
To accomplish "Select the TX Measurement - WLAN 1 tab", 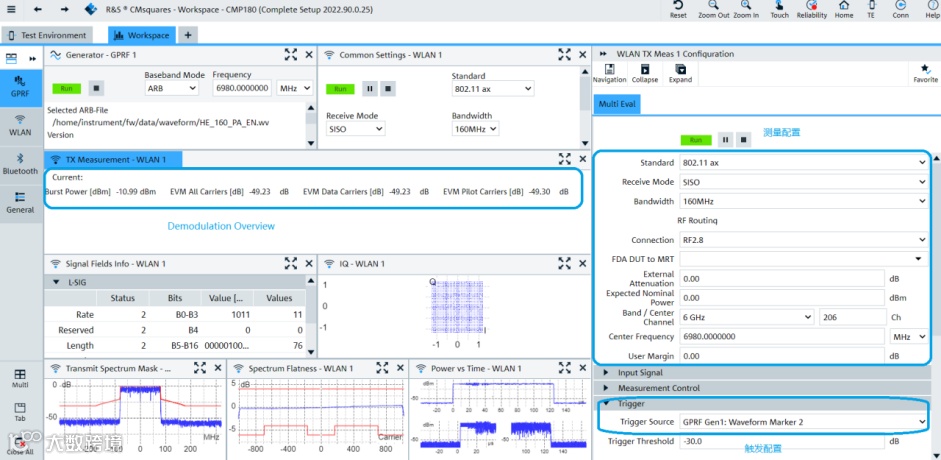I will pyautogui.click(x=113, y=160).
